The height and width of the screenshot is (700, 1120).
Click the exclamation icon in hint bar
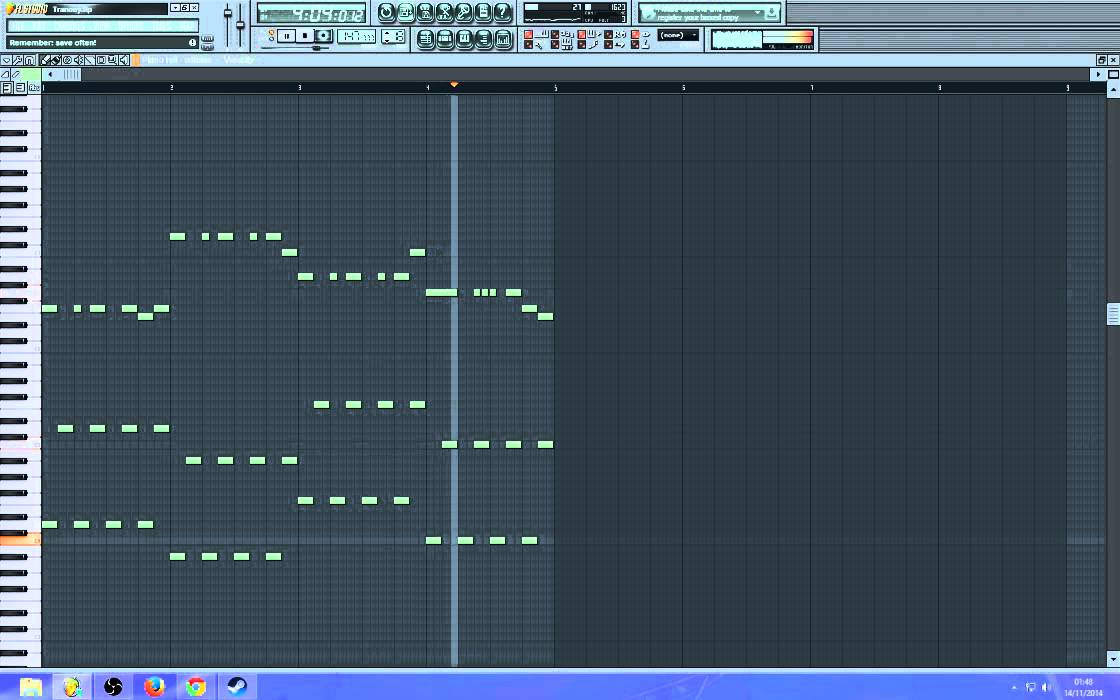[192, 43]
